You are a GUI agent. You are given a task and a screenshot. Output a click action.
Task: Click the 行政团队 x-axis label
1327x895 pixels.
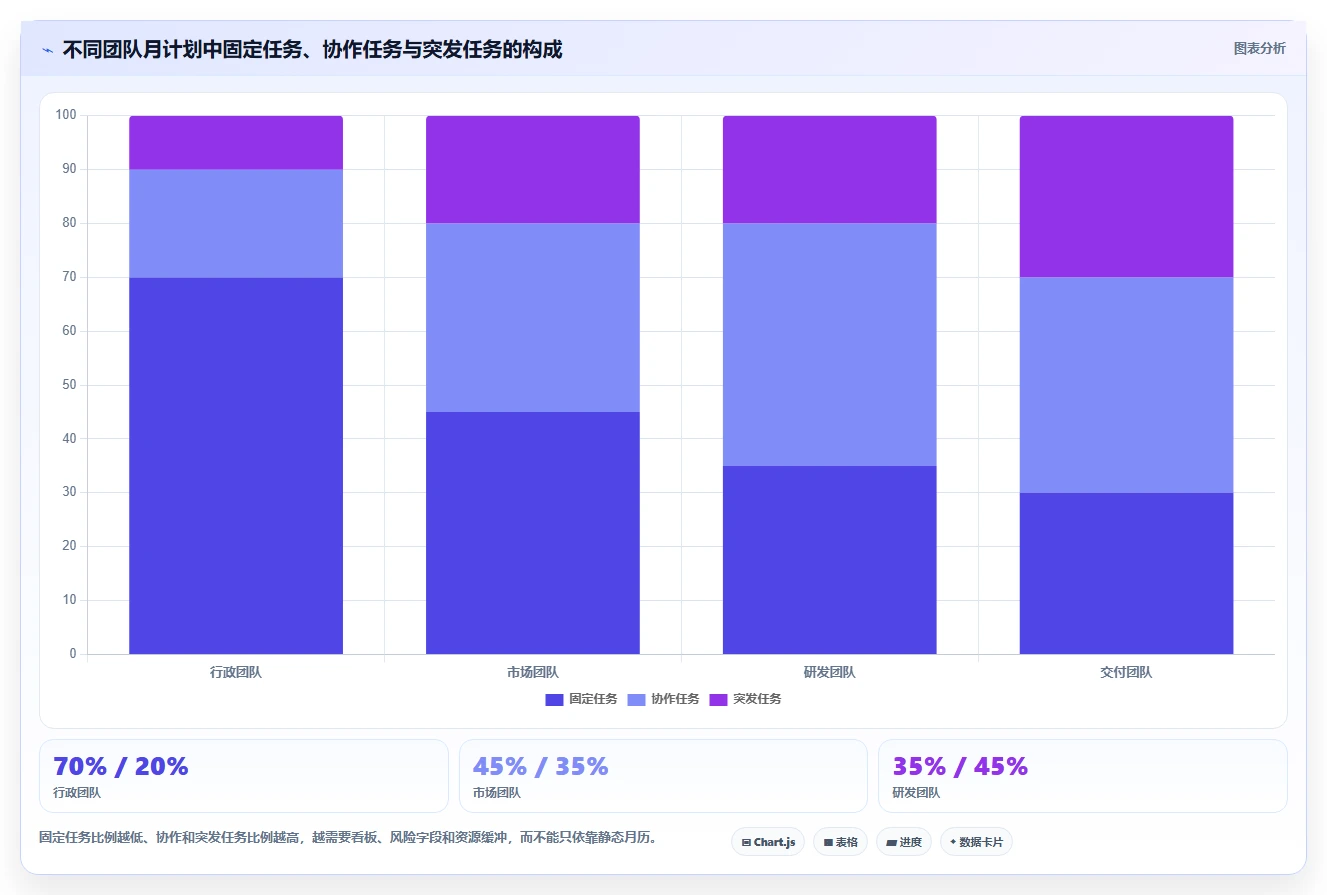[x=236, y=672]
